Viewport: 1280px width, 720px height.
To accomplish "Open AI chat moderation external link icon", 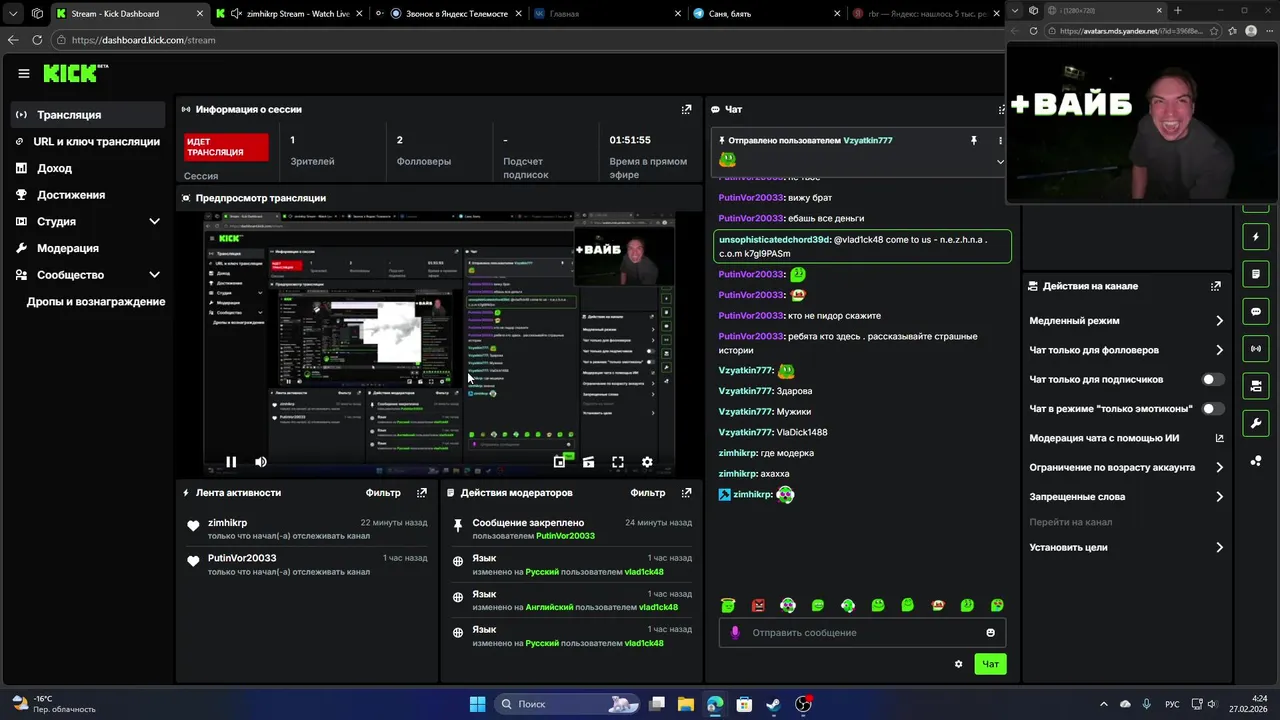I will 1219,438.
